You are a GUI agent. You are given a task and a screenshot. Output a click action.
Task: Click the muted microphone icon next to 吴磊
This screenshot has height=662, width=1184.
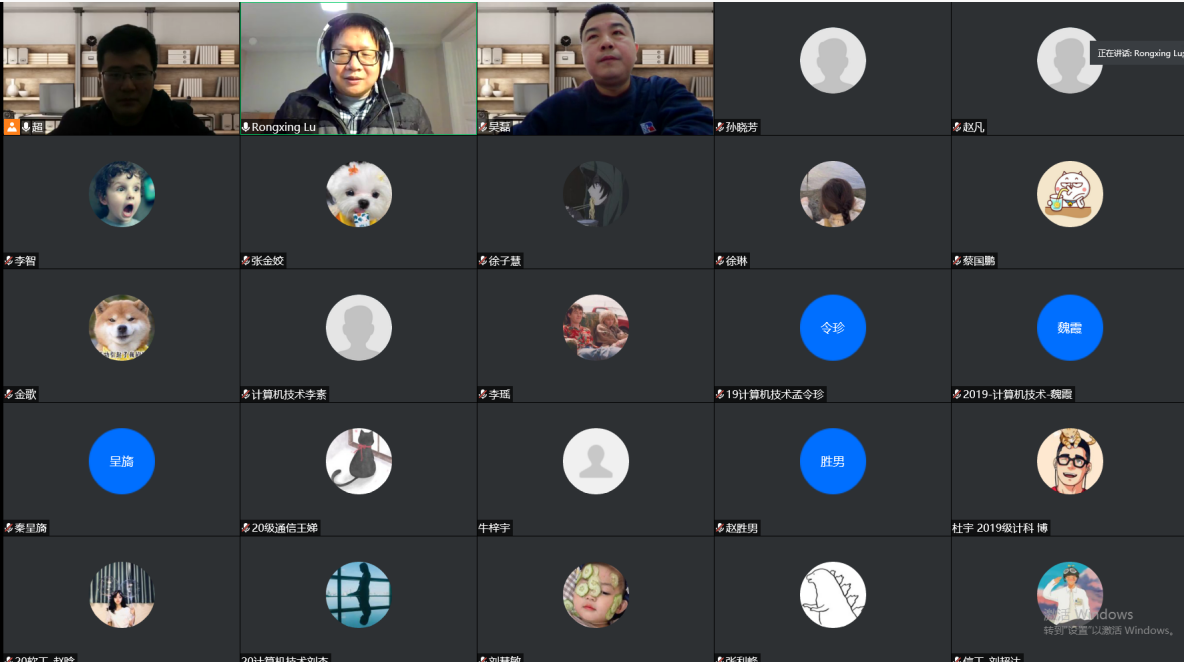click(483, 127)
